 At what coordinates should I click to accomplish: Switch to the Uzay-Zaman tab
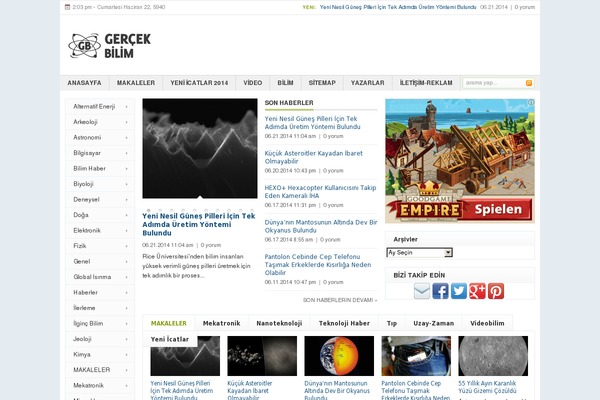coord(434,323)
